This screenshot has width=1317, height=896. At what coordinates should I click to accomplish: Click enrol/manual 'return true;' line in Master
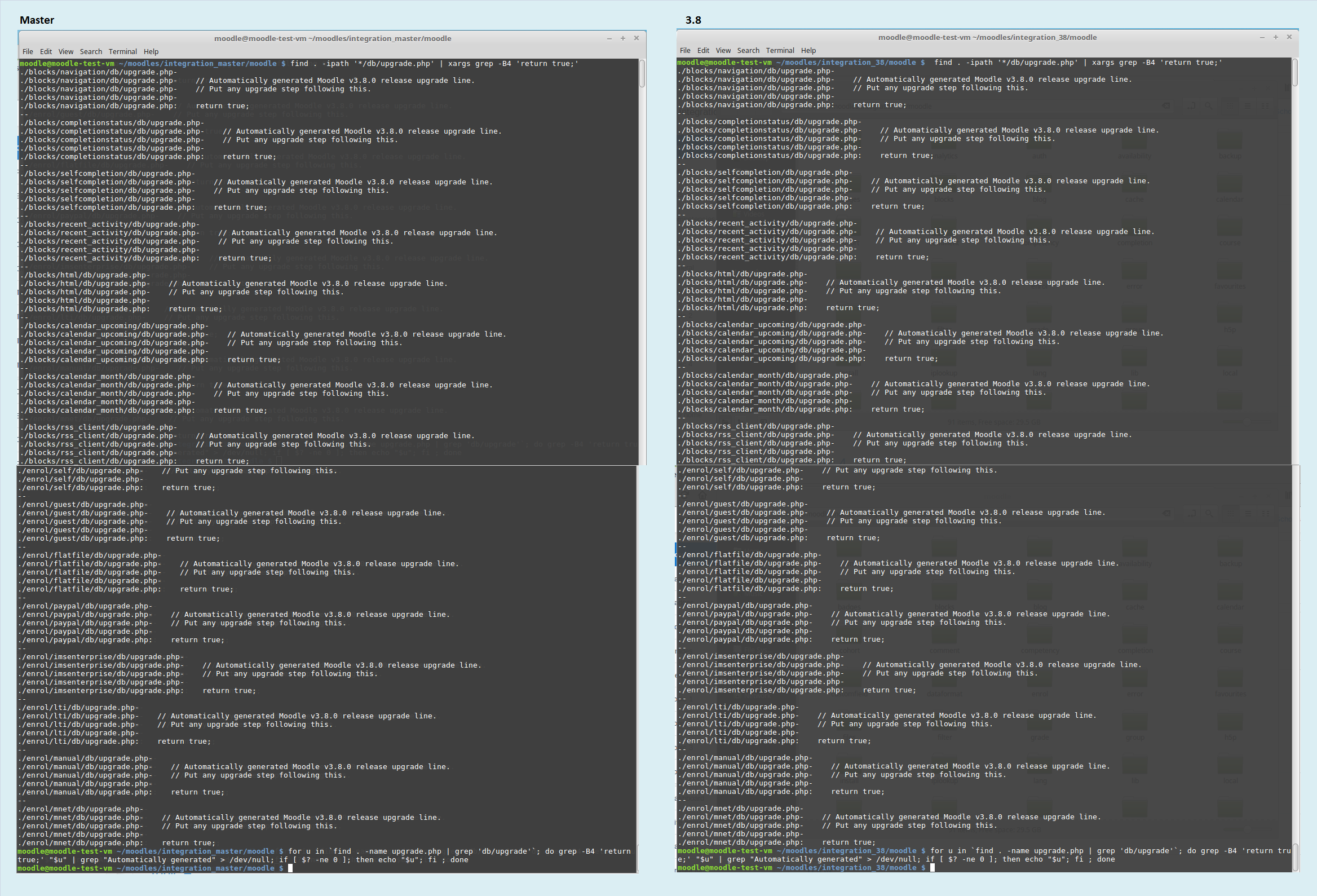coord(121,792)
